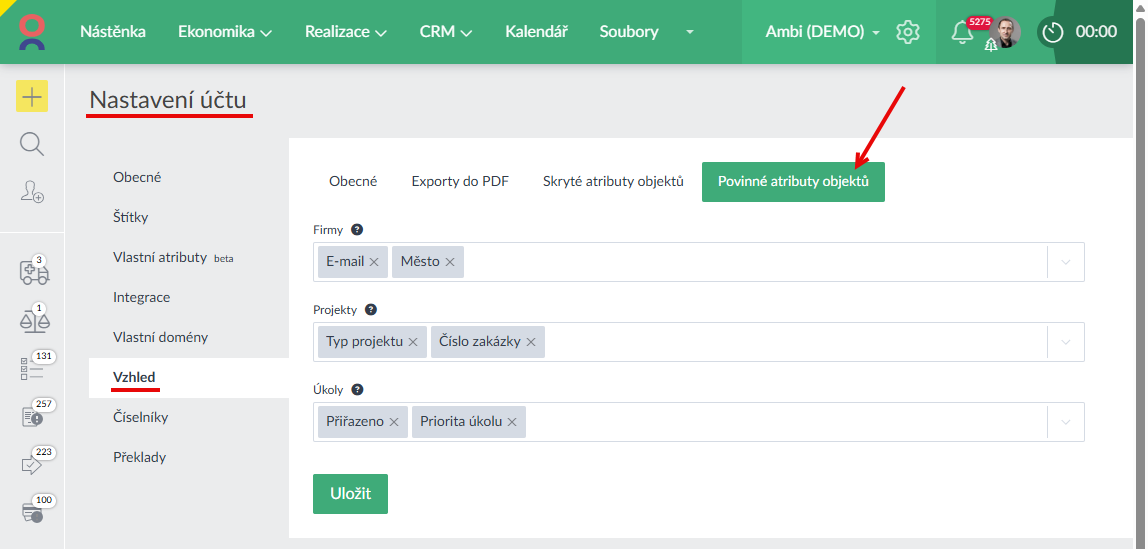The image size is (1148, 549).
Task: Click inside the Projekty attributes field
Action: point(790,342)
